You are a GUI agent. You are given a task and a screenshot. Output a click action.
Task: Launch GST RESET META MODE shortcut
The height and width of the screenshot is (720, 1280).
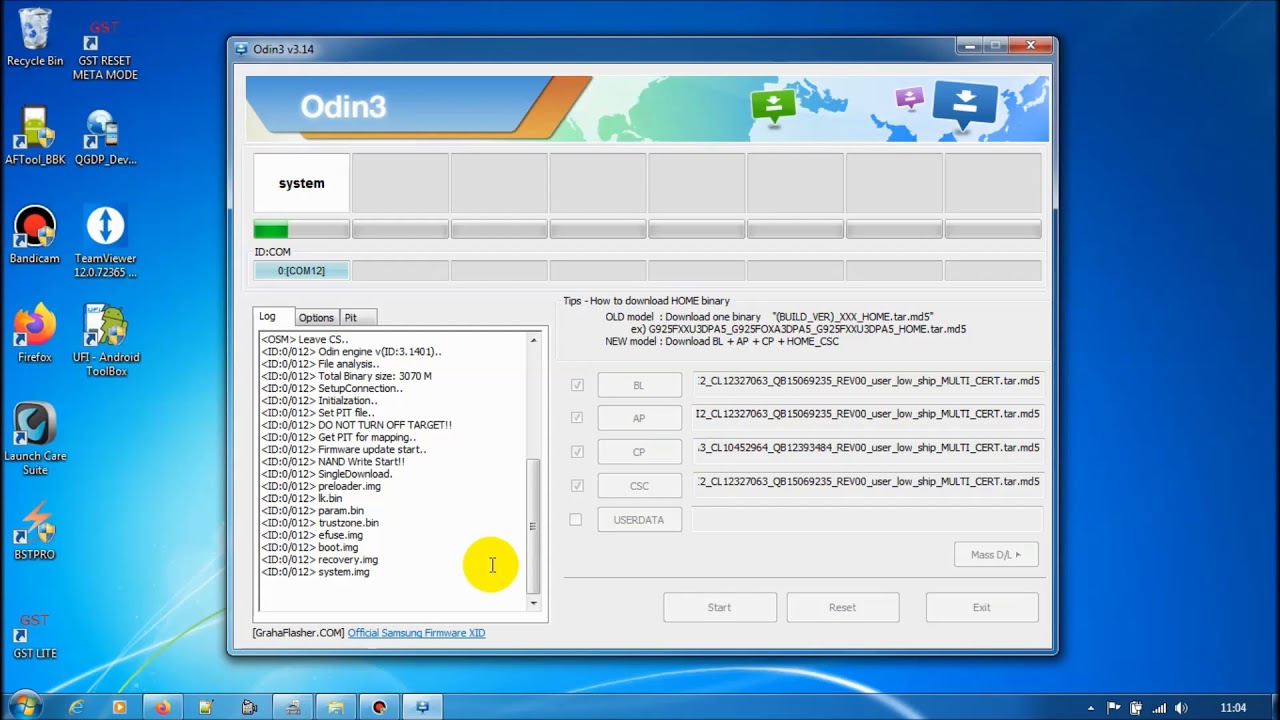105,52
